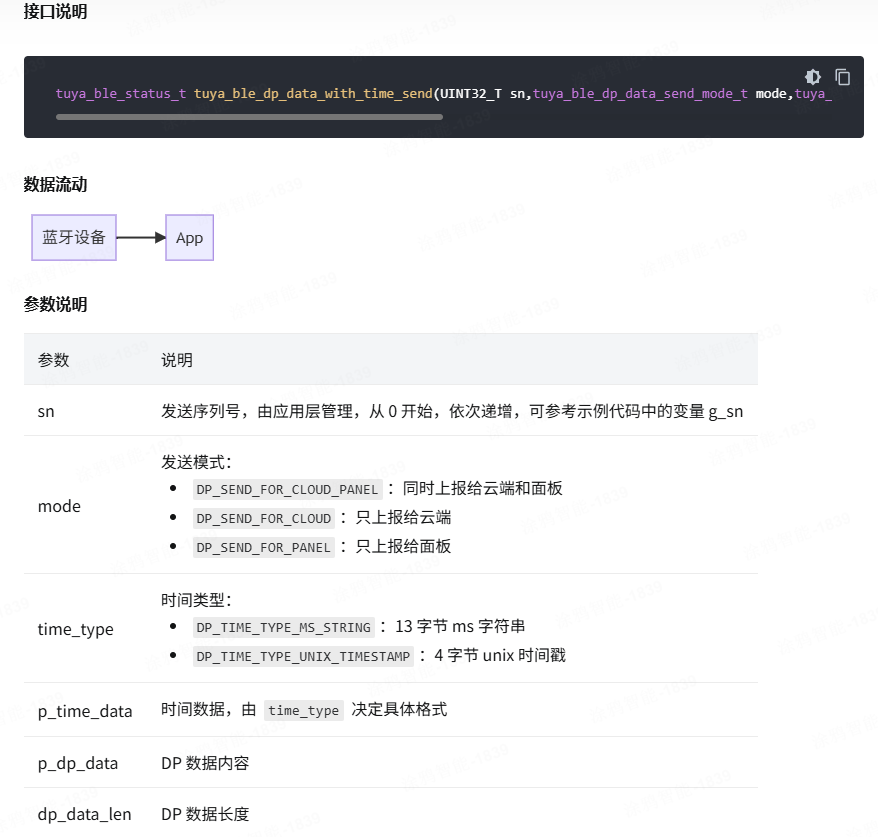Select the DP_SEND_FOR_CLOUD_PANEL code chip
Image resolution: width=878 pixels, height=837 pixels.
point(287,489)
